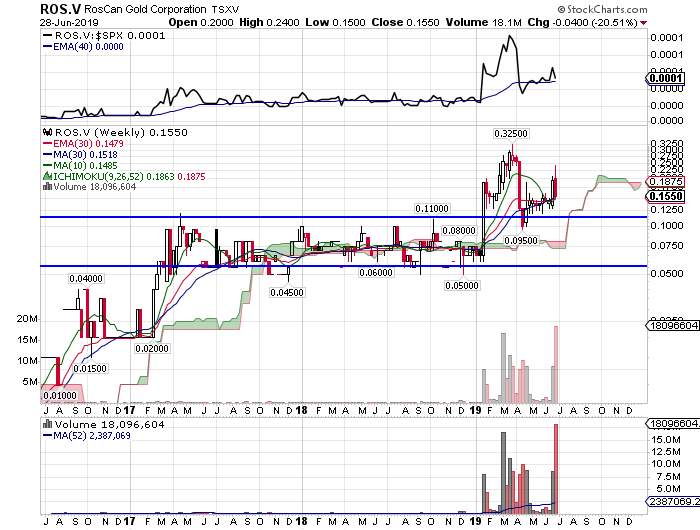
Task: Click the RosCan Gold Corporation name
Action: pos(146,9)
